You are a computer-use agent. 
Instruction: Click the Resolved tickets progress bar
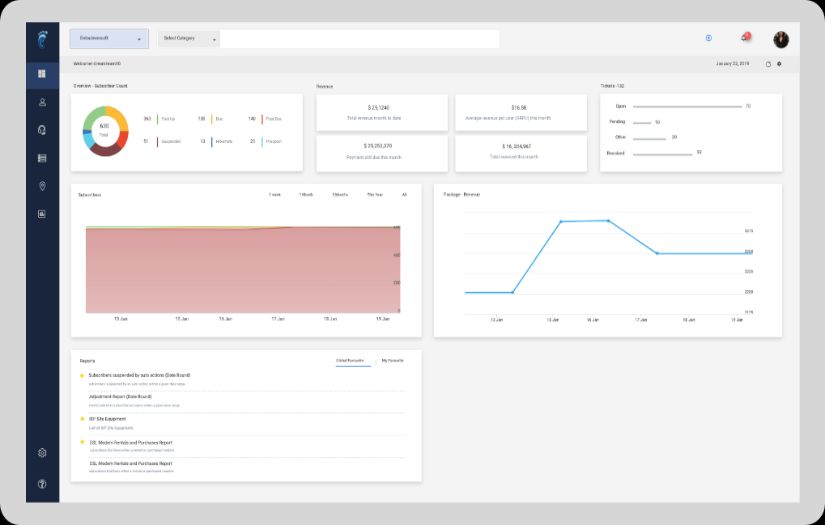pos(662,154)
